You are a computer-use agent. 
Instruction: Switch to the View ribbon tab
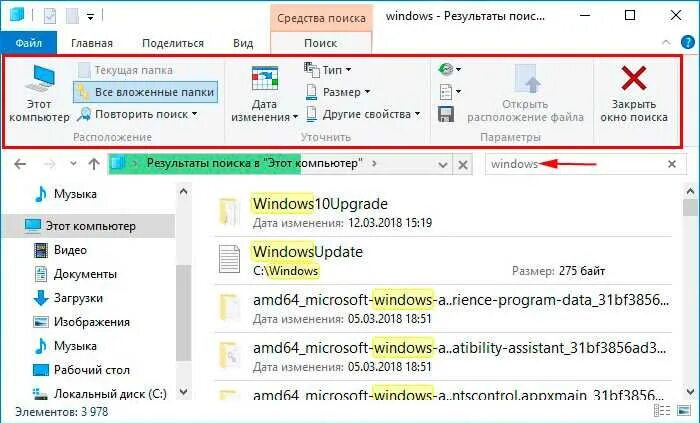(243, 43)
